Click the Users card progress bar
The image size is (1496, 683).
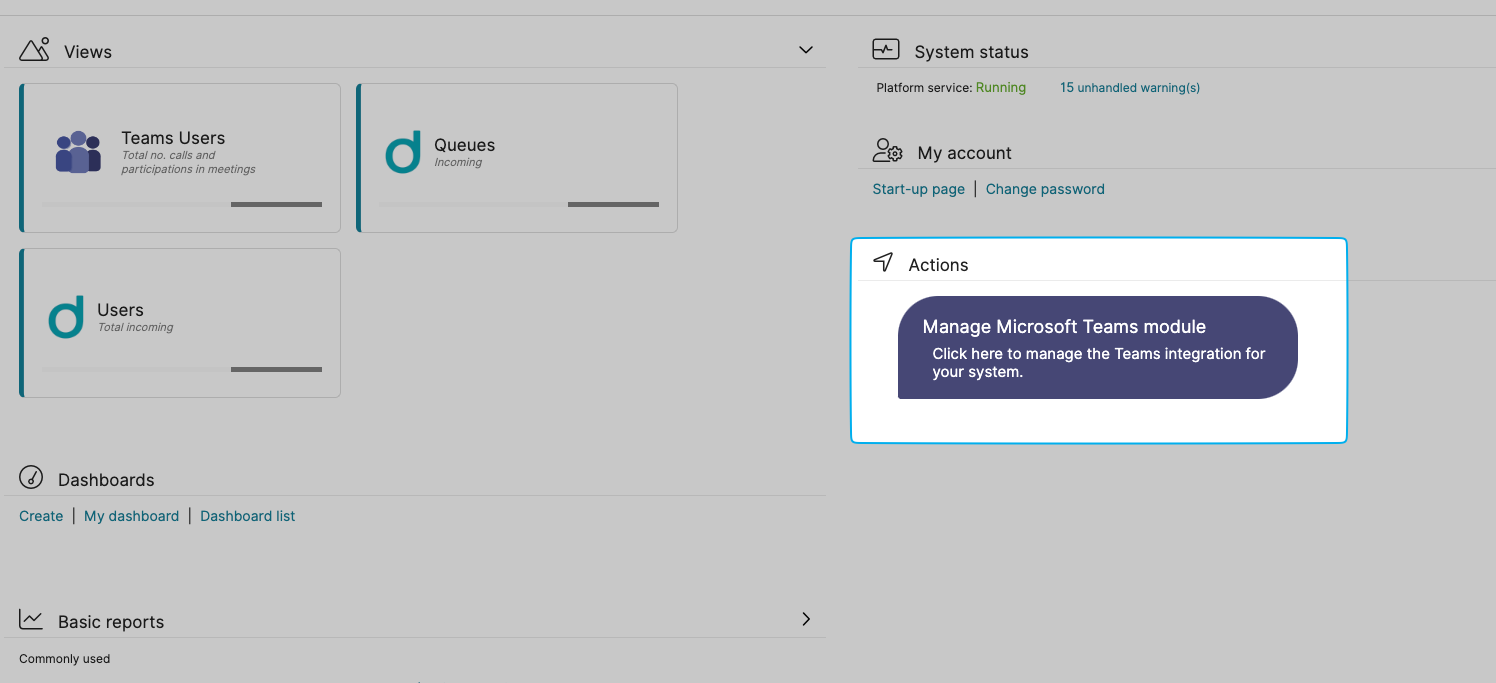point(182,369)
